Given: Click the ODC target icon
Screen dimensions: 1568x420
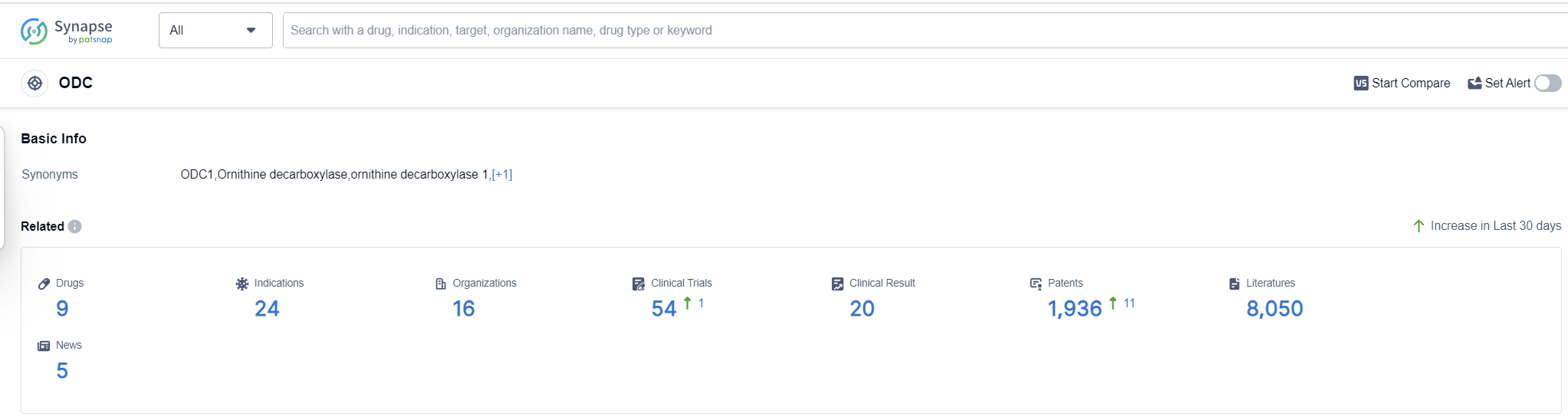Looking at the screenshot, I should coord(35,83).
